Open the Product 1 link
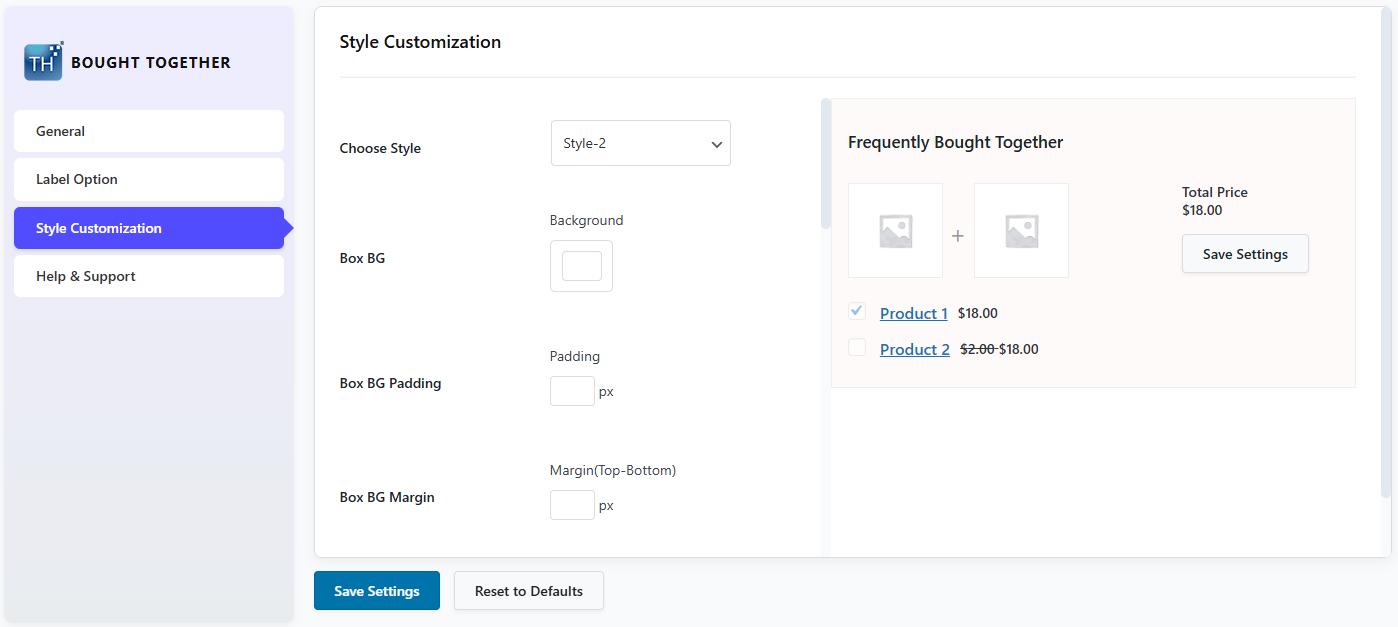 913,314
